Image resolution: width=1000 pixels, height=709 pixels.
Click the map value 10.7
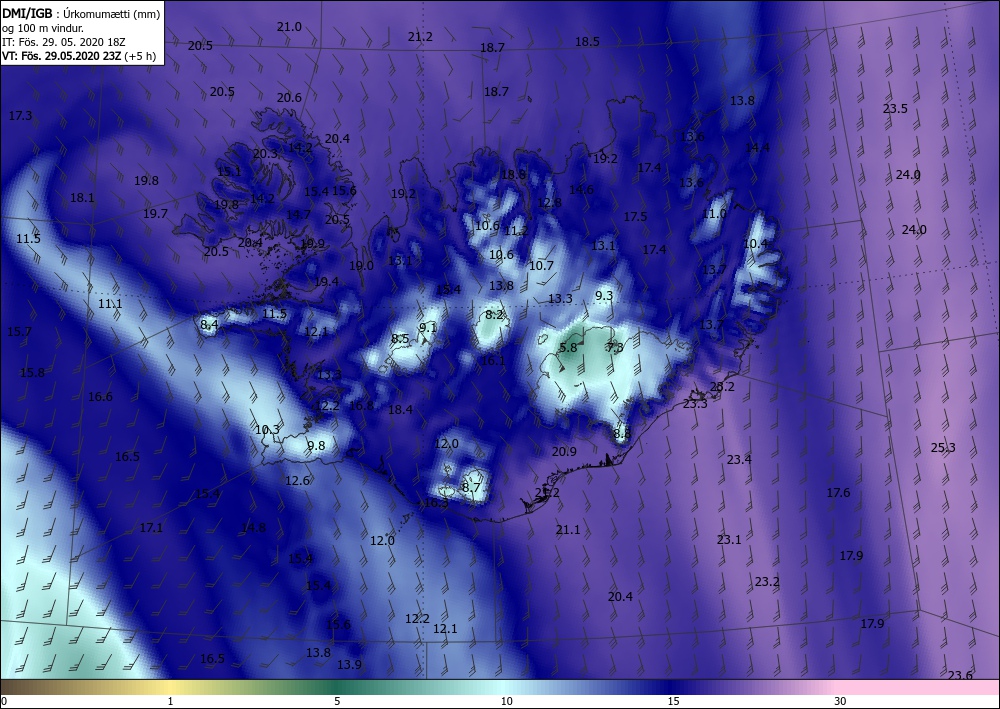(x=541, y=265)
